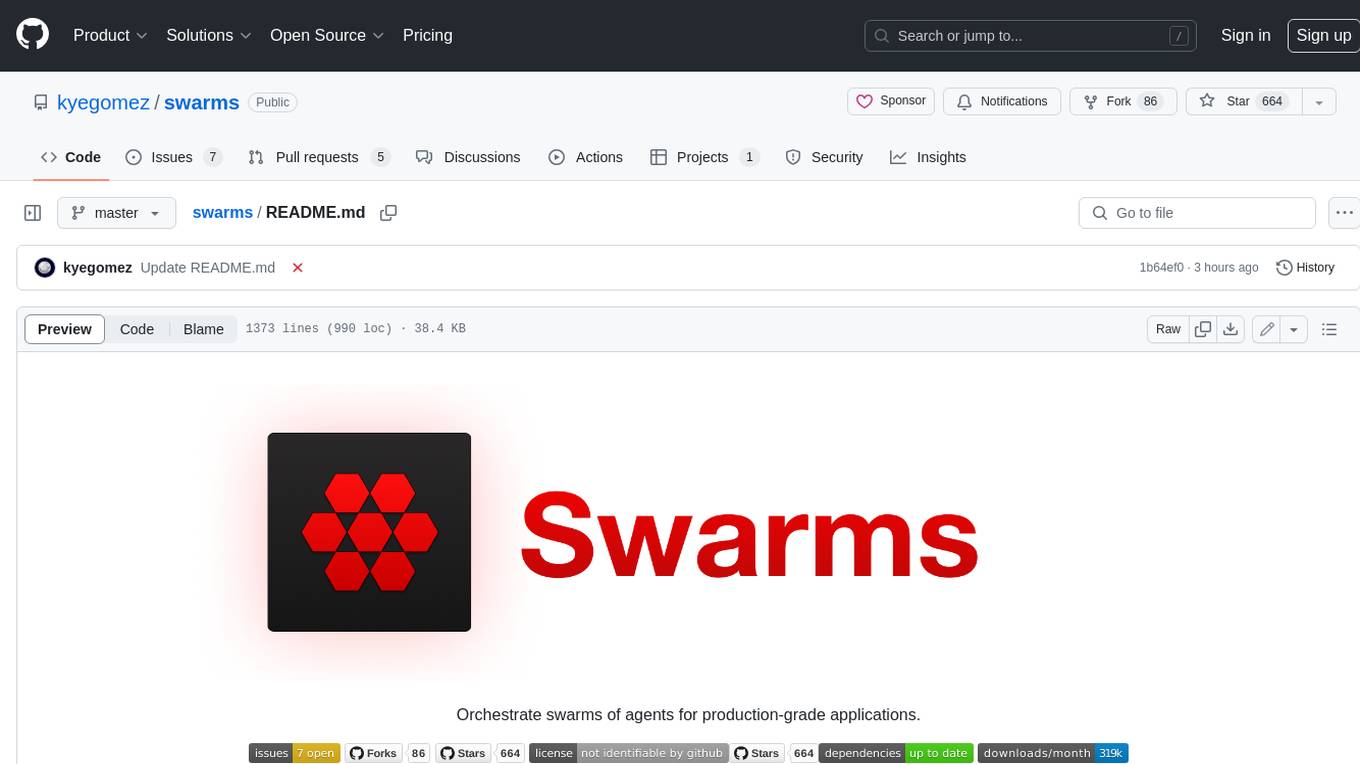Focus the Go to file search box
Screen dimensions: 1360x764
[x=1197, y=213]
